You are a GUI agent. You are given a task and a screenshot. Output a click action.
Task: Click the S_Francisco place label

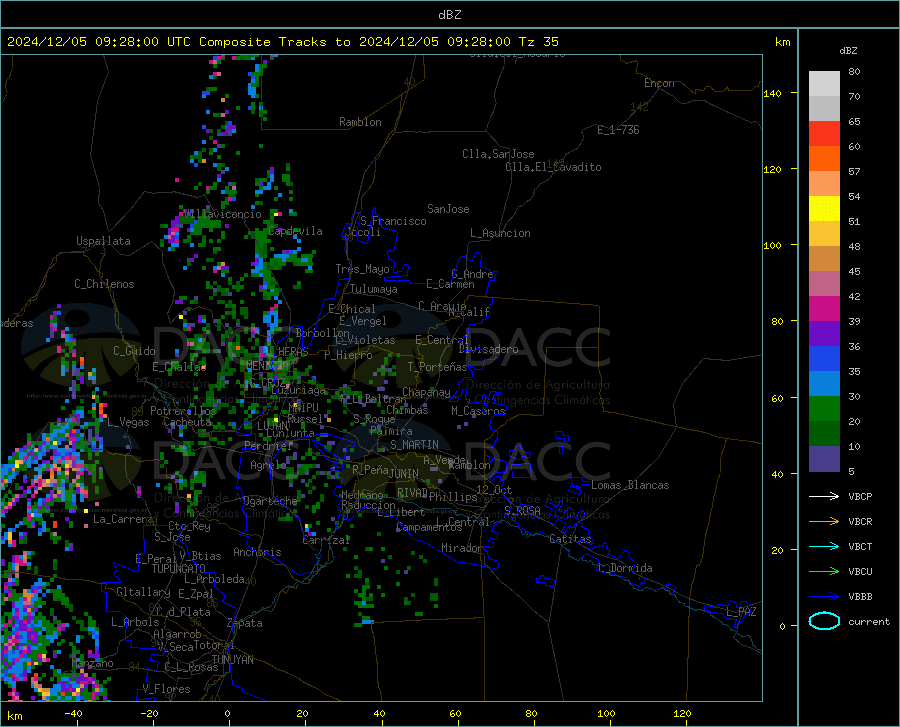393,221
